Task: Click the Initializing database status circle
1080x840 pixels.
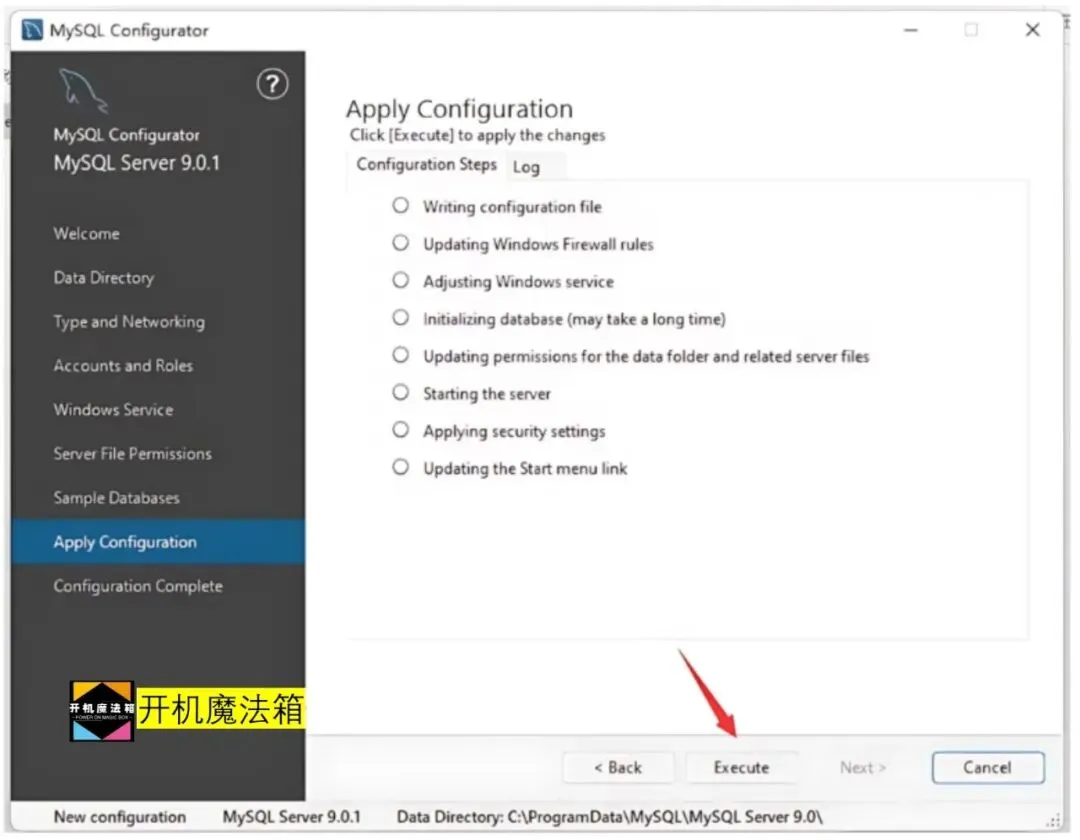Action: 400,317
